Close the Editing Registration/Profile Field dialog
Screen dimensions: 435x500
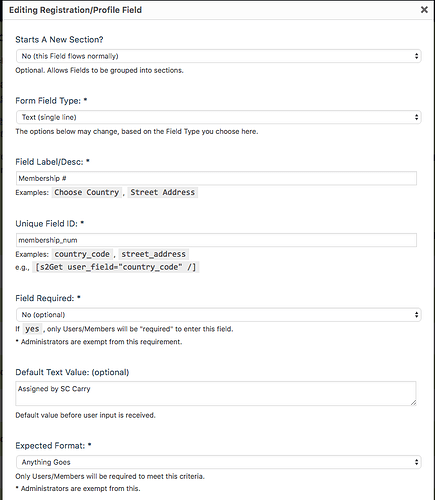pyautogui.click(x=424, y=10)
